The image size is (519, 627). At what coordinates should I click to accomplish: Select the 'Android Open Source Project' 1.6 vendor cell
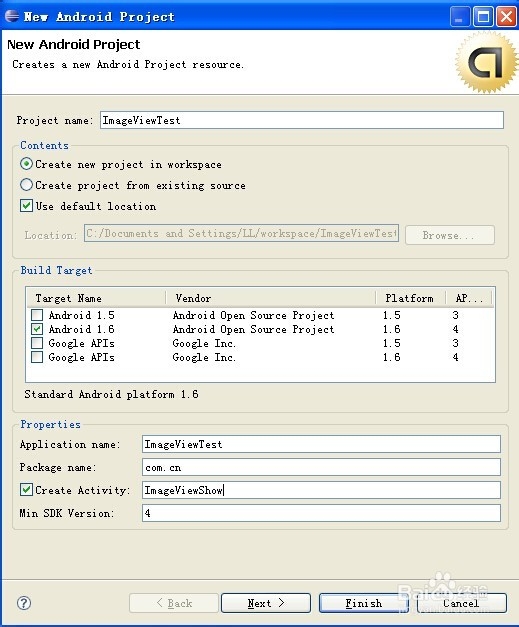point(253,329)
